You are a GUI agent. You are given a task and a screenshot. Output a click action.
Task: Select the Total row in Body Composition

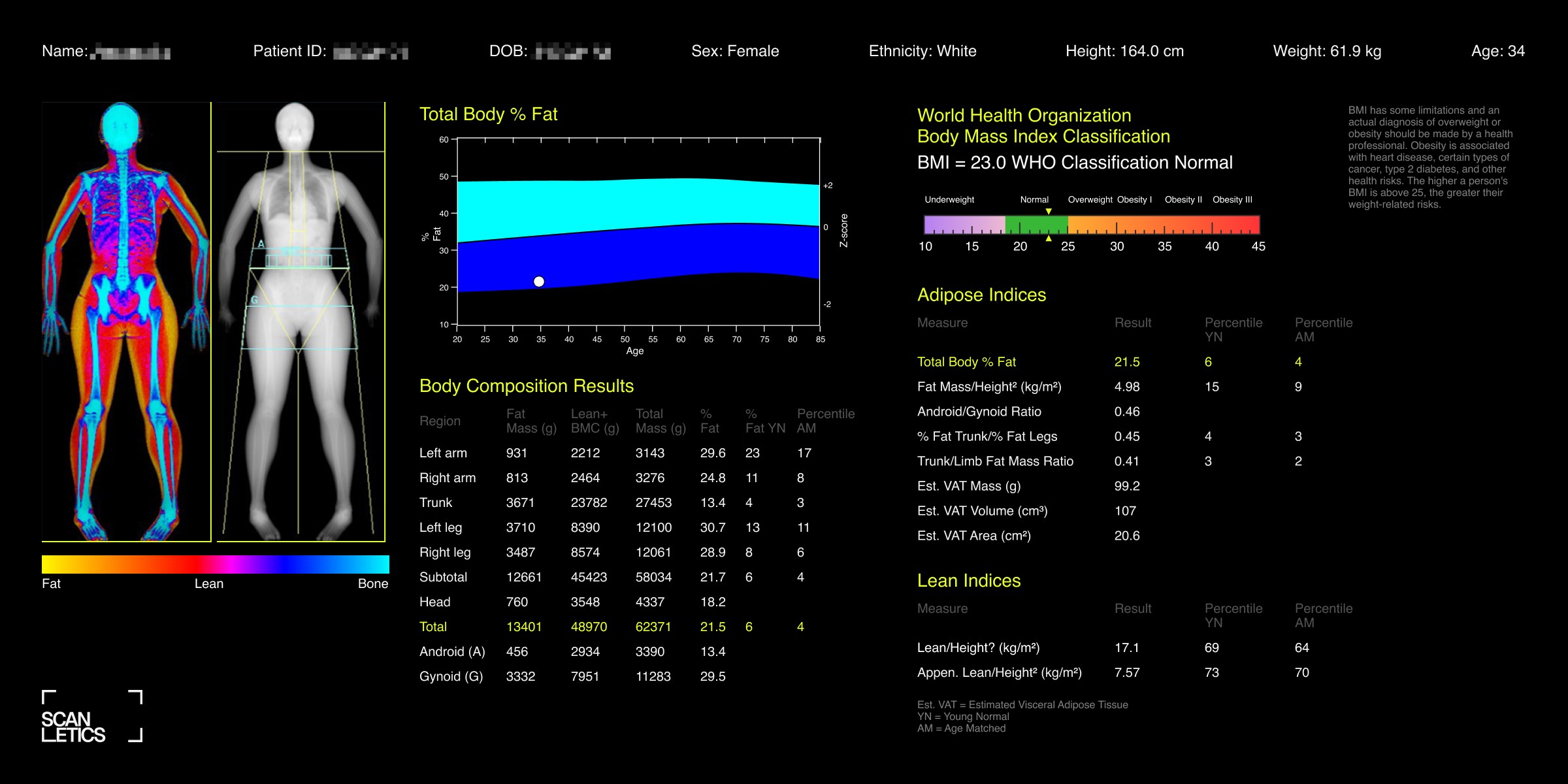(x=433, y=627)
